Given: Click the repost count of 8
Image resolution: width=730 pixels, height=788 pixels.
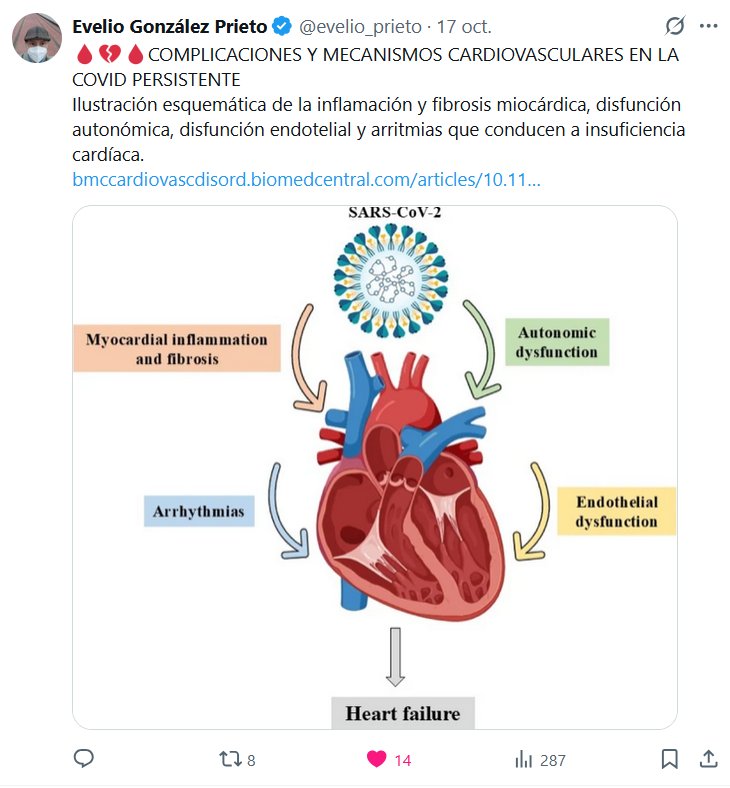Looking at the screenshot, I should [250, 760].
